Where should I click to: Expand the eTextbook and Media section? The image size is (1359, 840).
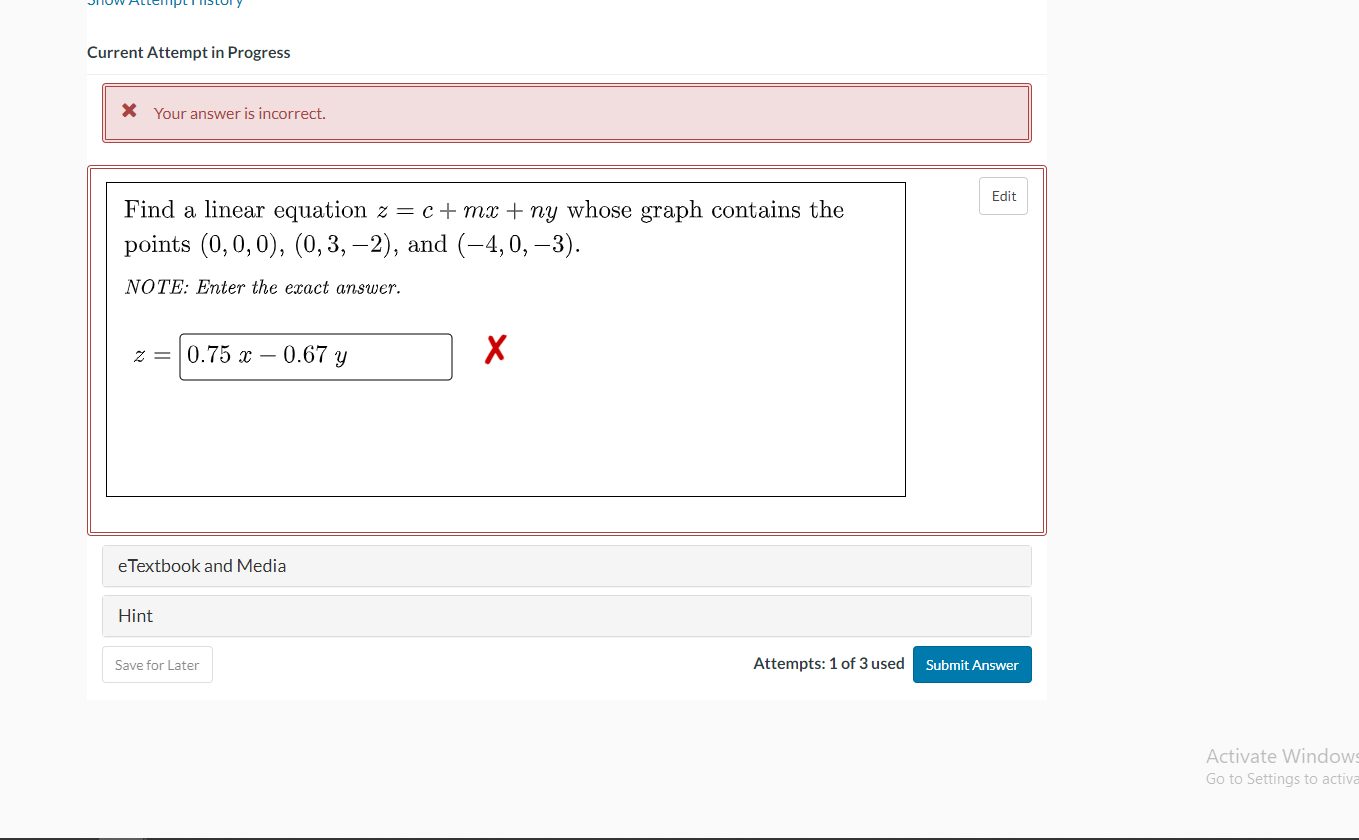(202, 565)
